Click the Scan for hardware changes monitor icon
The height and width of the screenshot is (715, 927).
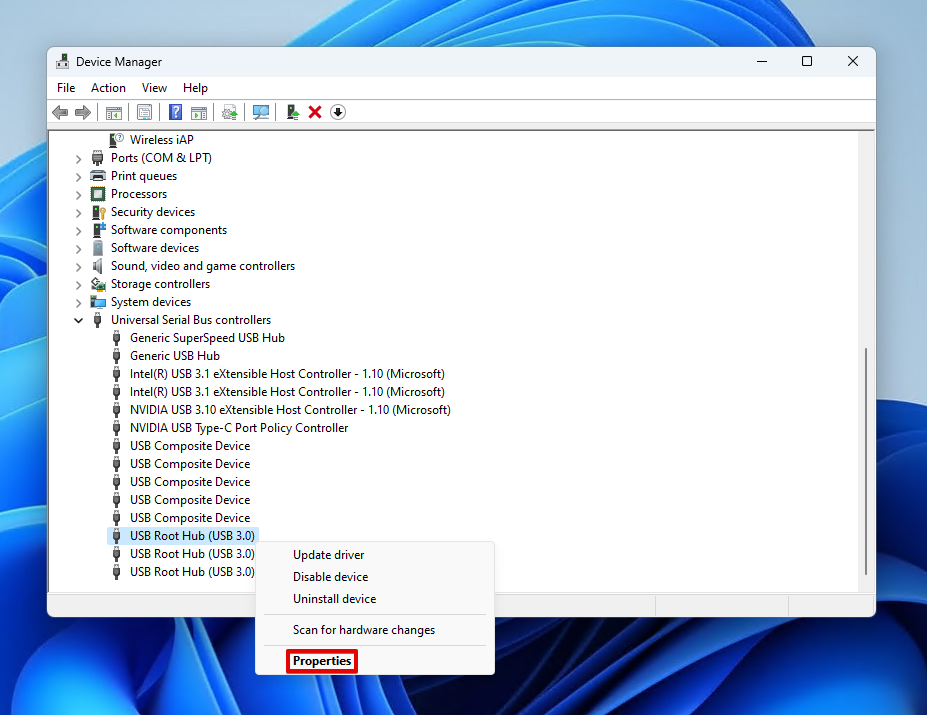pyautogui.click(x=261, y=112)
